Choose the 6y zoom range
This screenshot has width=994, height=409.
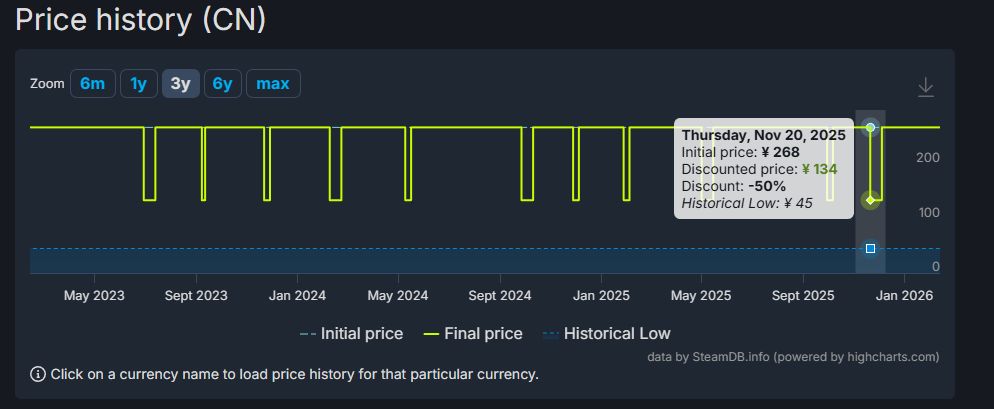coord(222,84)
